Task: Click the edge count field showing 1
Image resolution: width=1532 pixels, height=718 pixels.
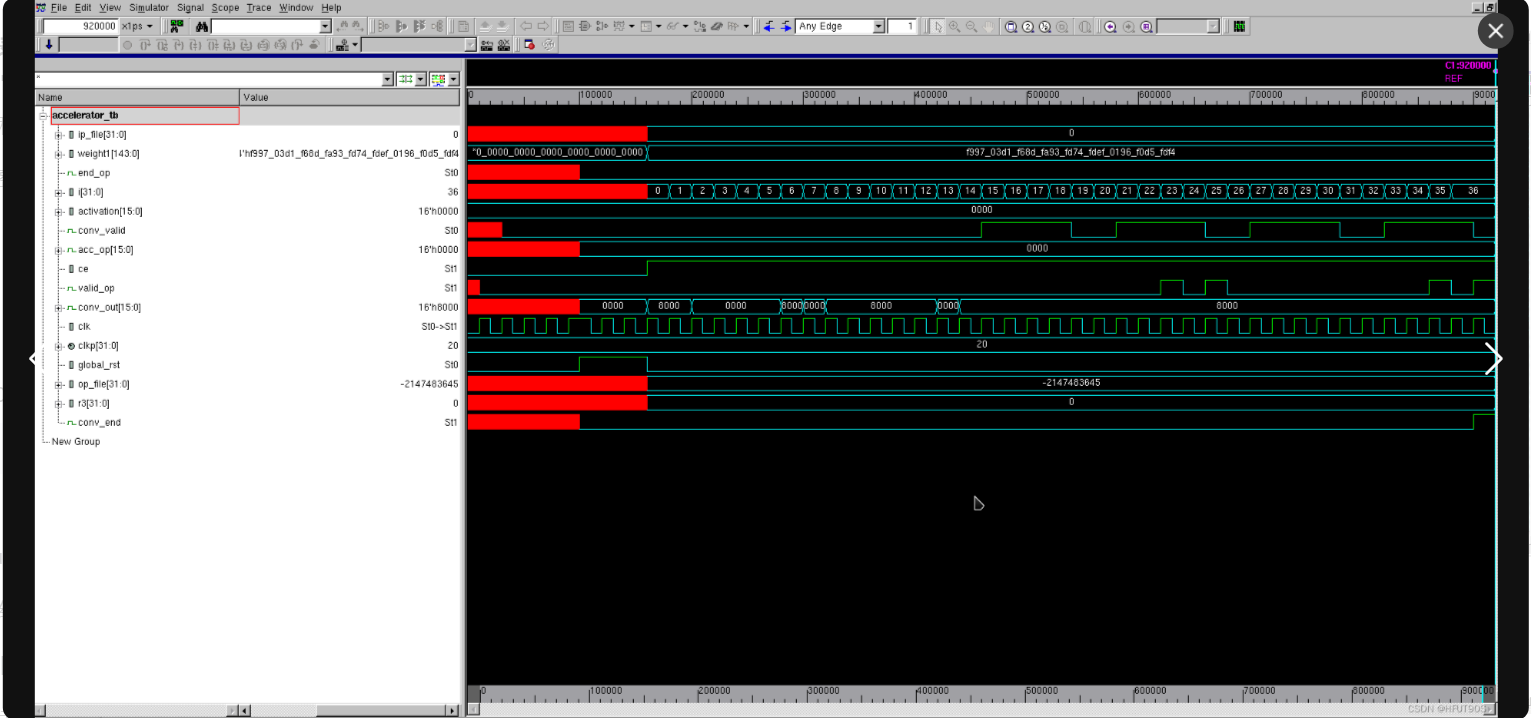Action: click(x=902, y=26)
